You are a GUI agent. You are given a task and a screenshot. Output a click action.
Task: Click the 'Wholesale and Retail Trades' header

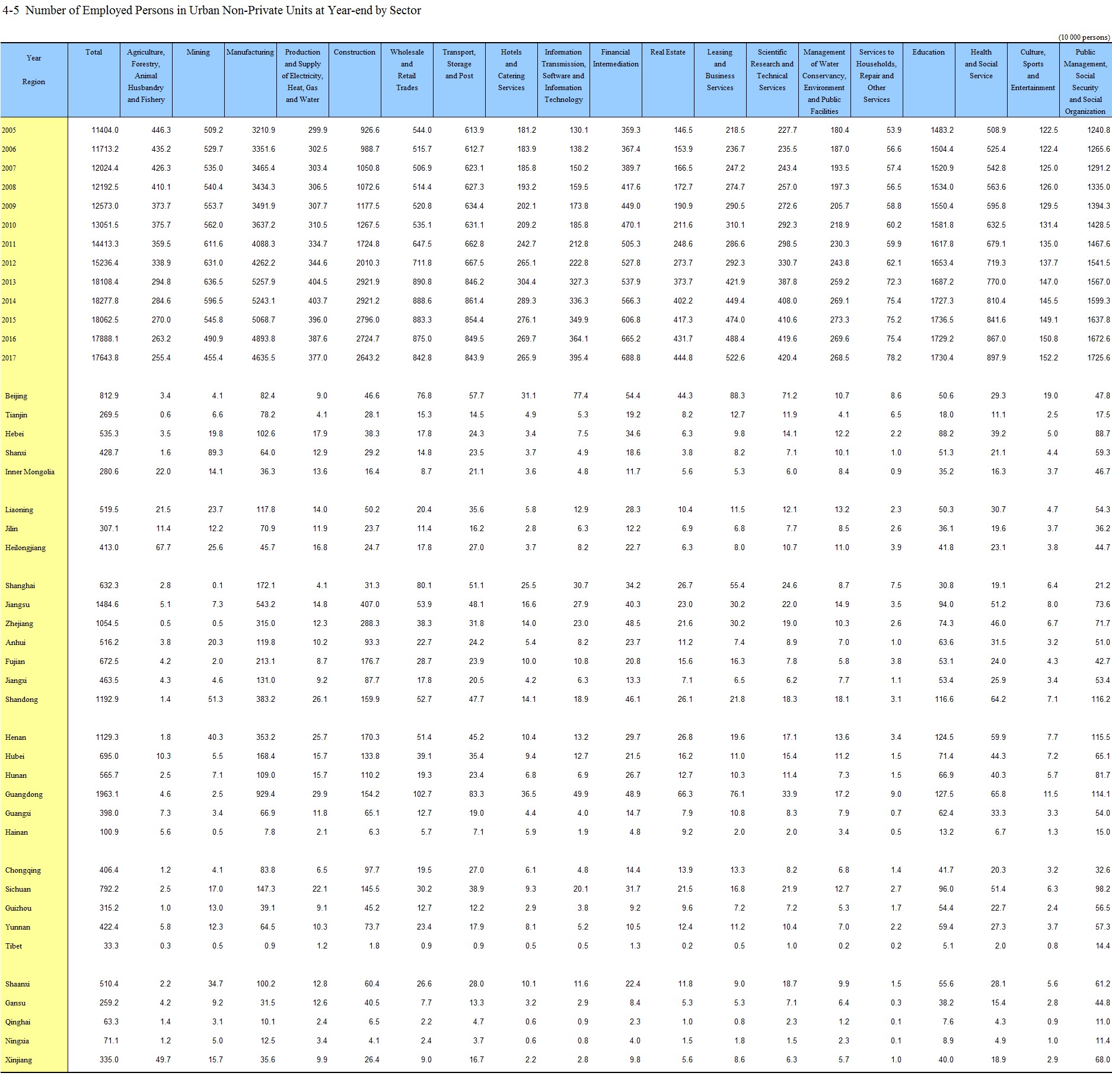(407, 70)
